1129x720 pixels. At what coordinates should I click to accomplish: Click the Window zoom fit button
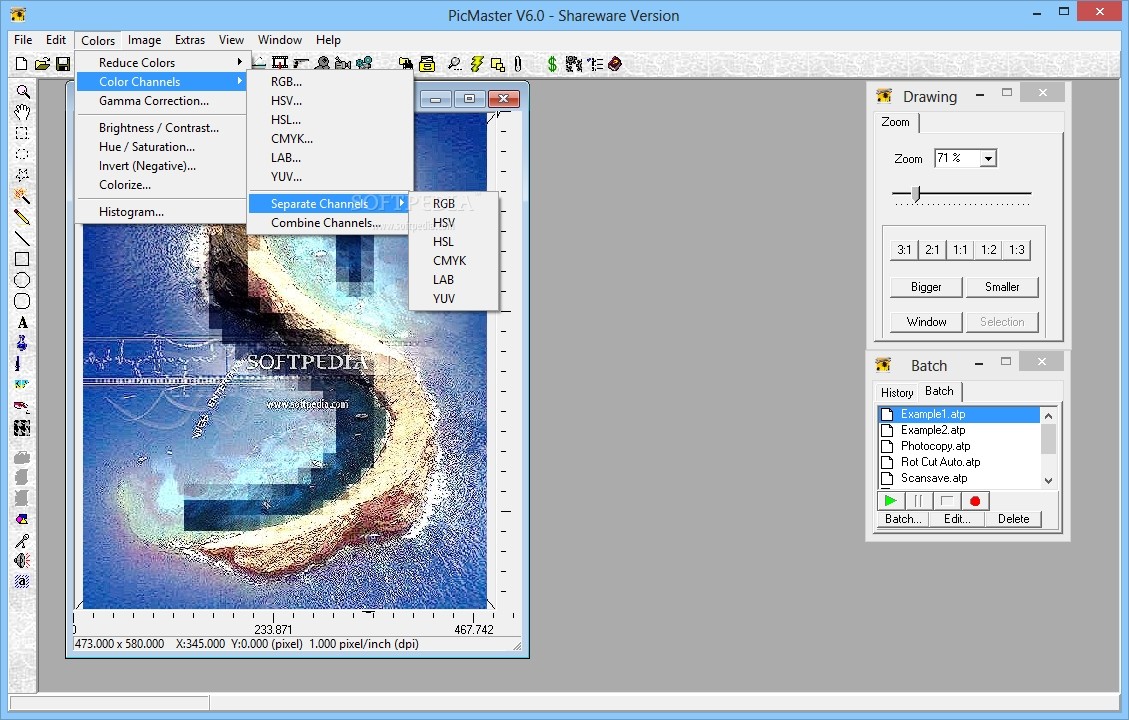pyautogui.click(x=926, y=322)
